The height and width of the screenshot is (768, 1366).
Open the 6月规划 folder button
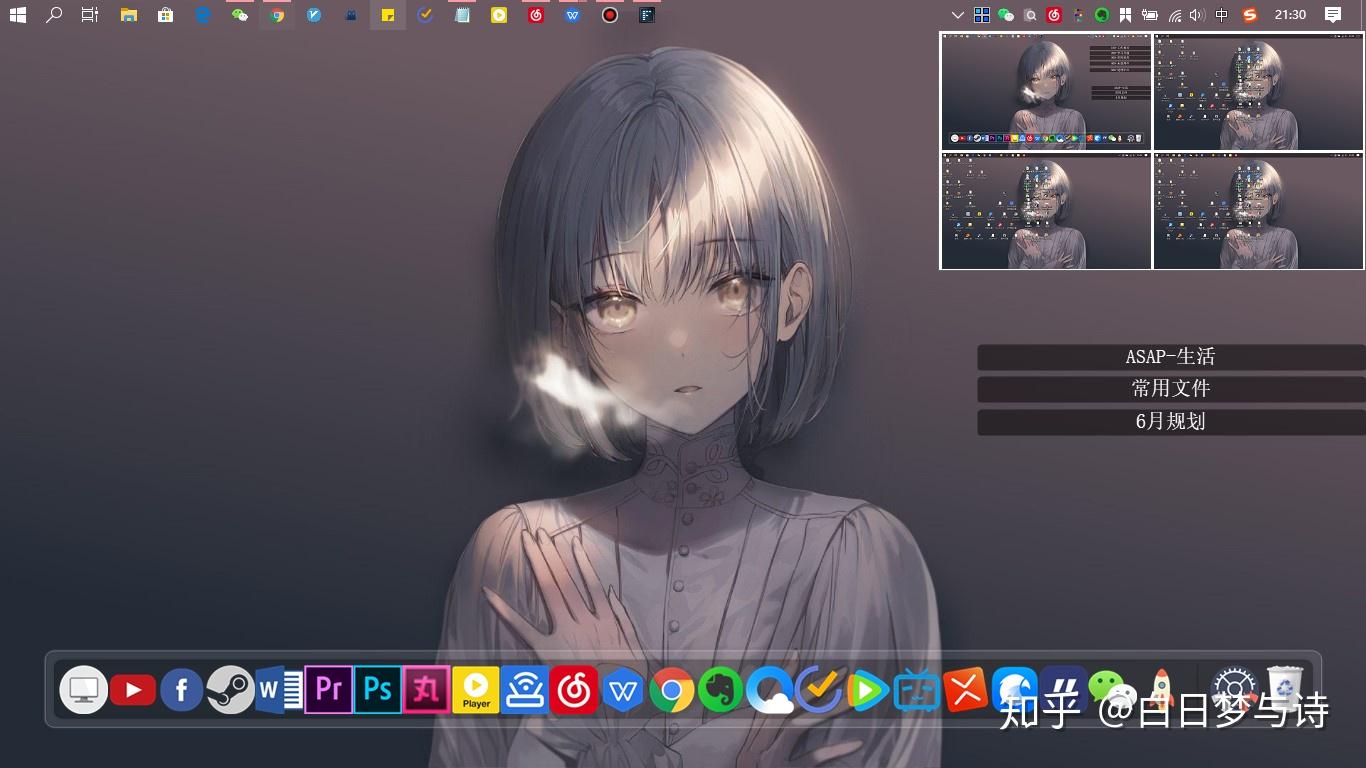click(1171, 422)
